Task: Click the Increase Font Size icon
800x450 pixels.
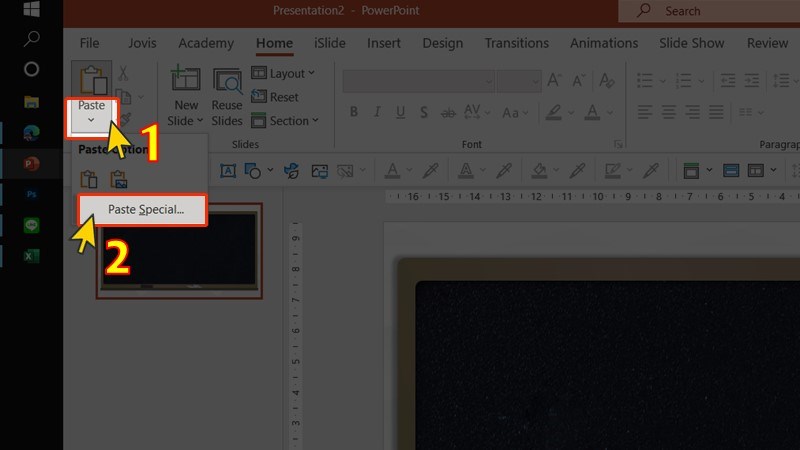Action: (556, 81)
